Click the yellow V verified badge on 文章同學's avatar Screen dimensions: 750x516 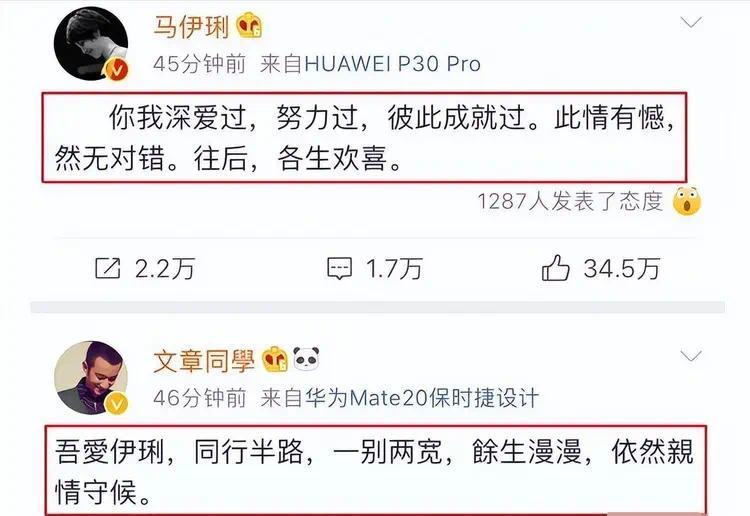pyautogui.click(x=116, y=404)
